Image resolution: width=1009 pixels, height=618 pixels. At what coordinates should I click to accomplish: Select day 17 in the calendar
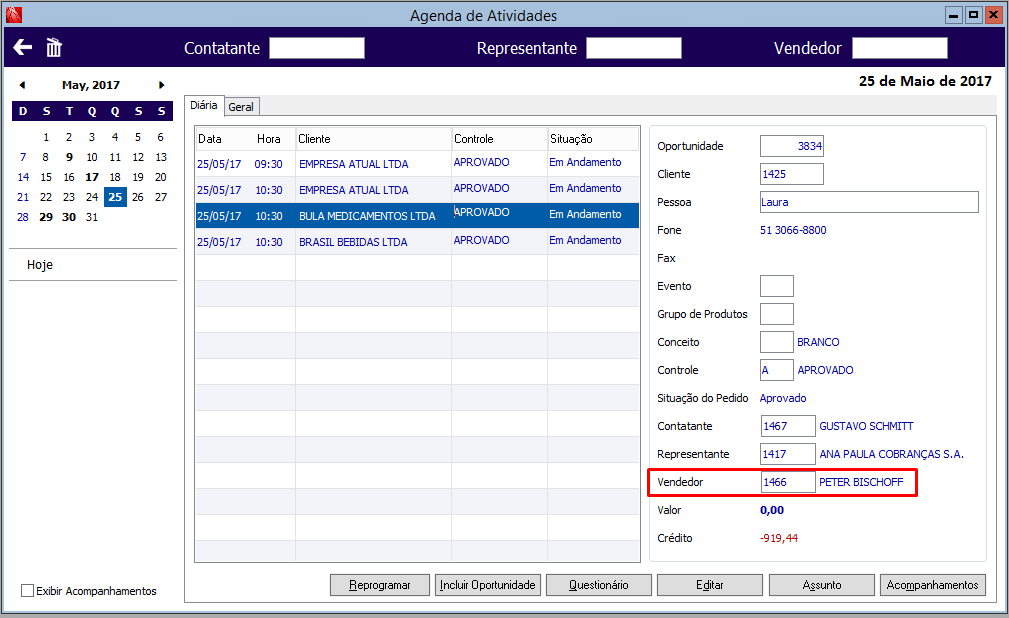(x=92, y=177)
